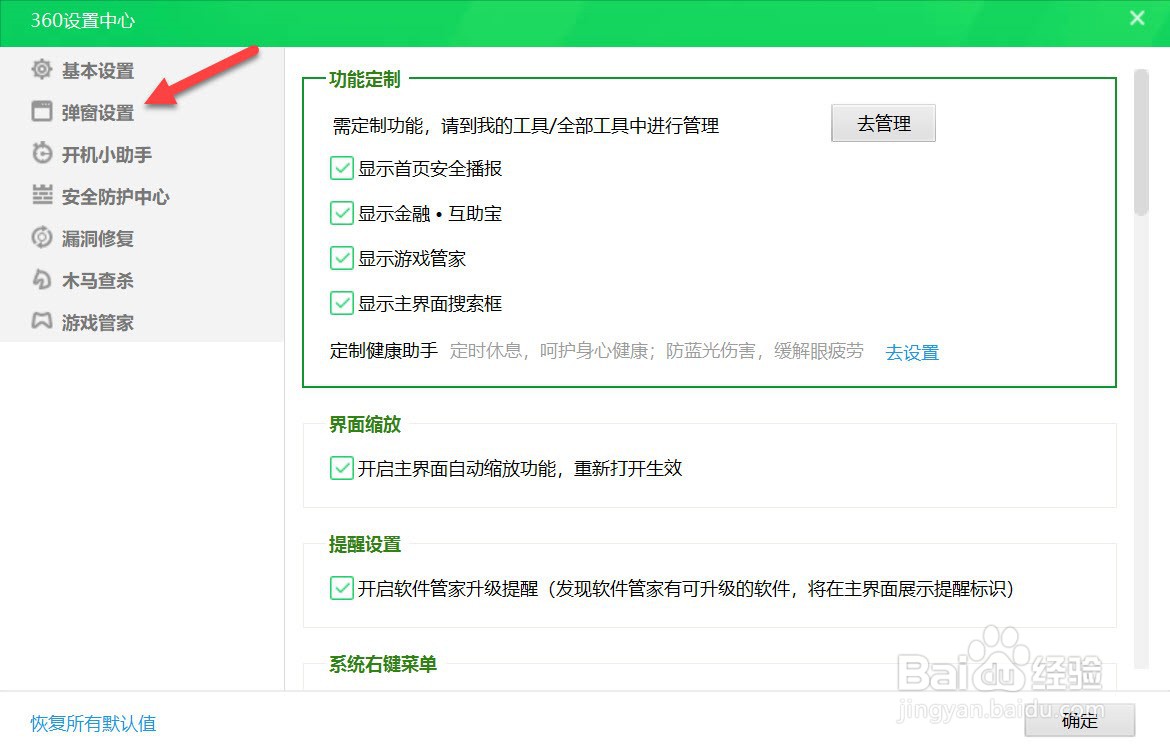The width and height of the screenshot is (1170, 750).
Task: Click the 去管理 button
Action: pos(883,123)
